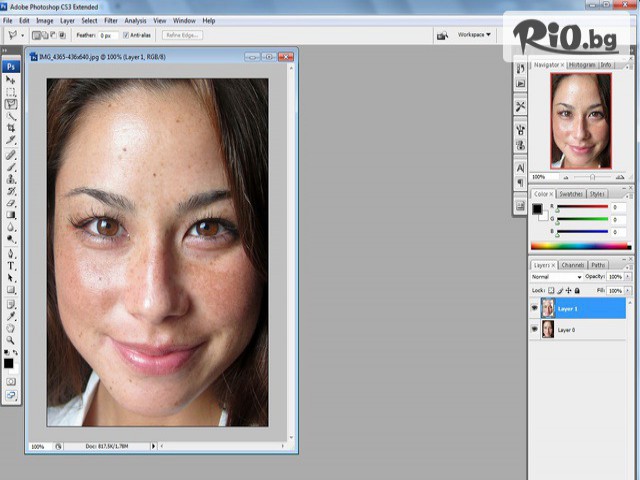Open the Workspace dropdown
Image resolution: width=640 pixels, height=480 pixels.
coord(474,35)
